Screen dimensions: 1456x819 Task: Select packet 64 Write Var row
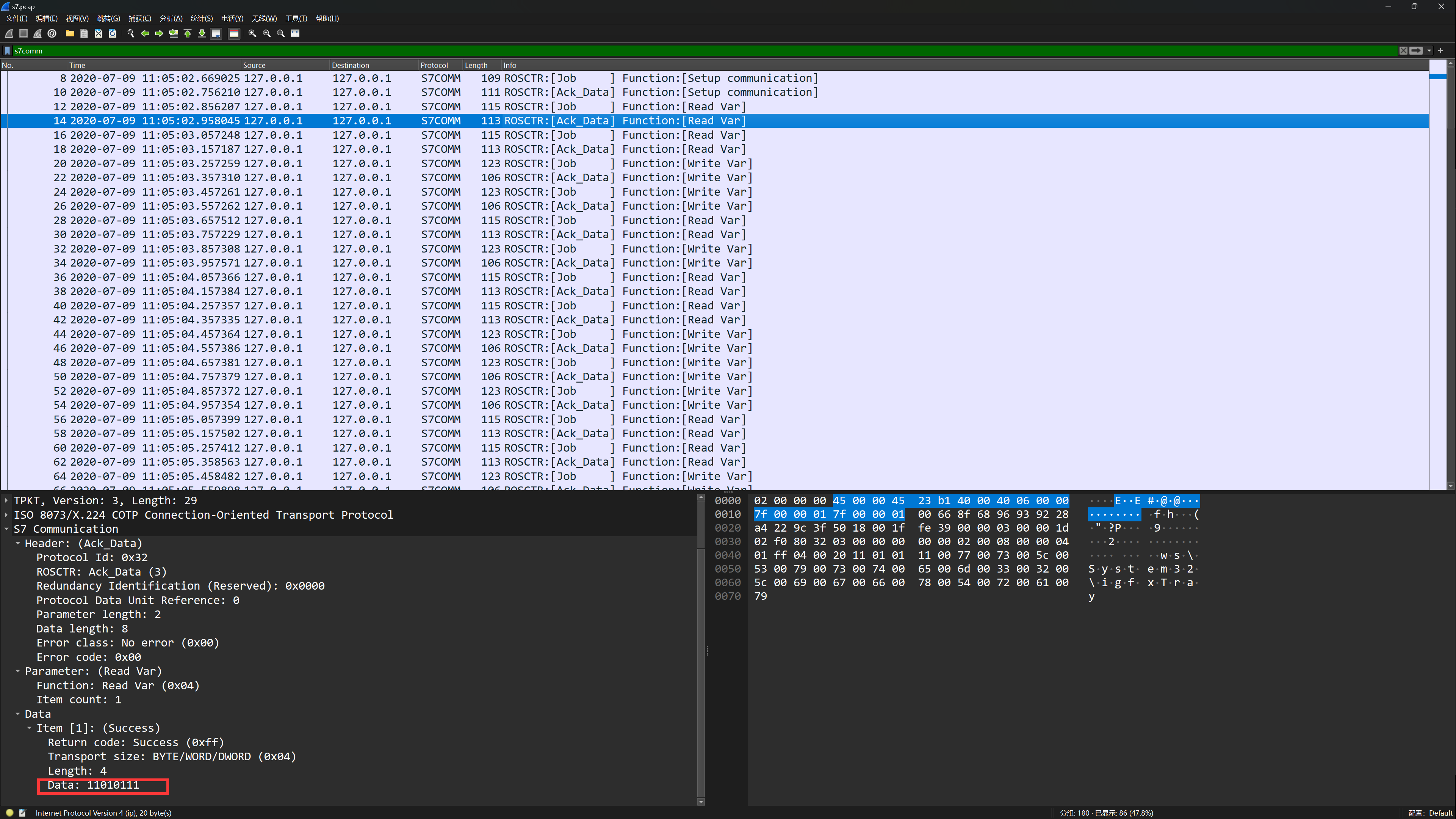click(715, 476)
